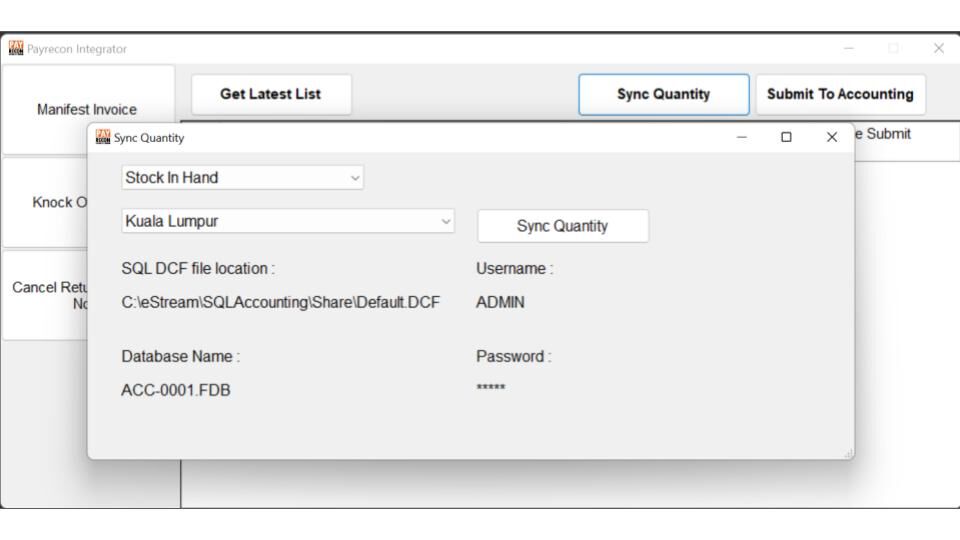Click the Username label
The width and height of the screenshot is (960, 540).
(x=514, y=269)
